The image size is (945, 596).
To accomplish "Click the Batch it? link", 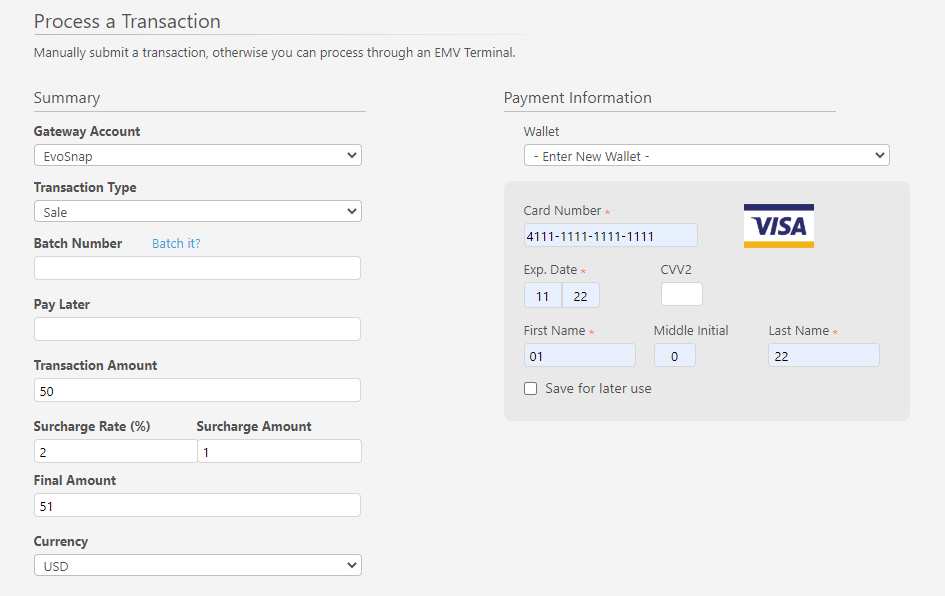I will click(176, 243).
